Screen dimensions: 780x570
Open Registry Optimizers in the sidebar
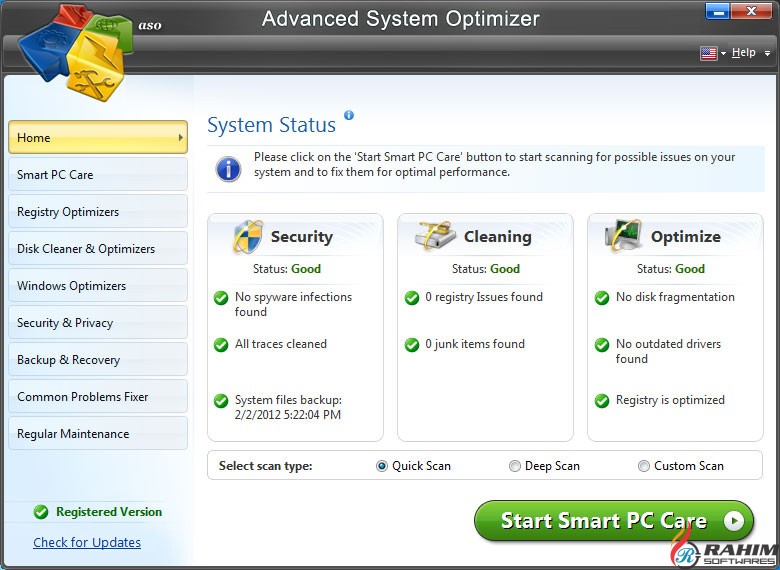[x=98, y=211]
